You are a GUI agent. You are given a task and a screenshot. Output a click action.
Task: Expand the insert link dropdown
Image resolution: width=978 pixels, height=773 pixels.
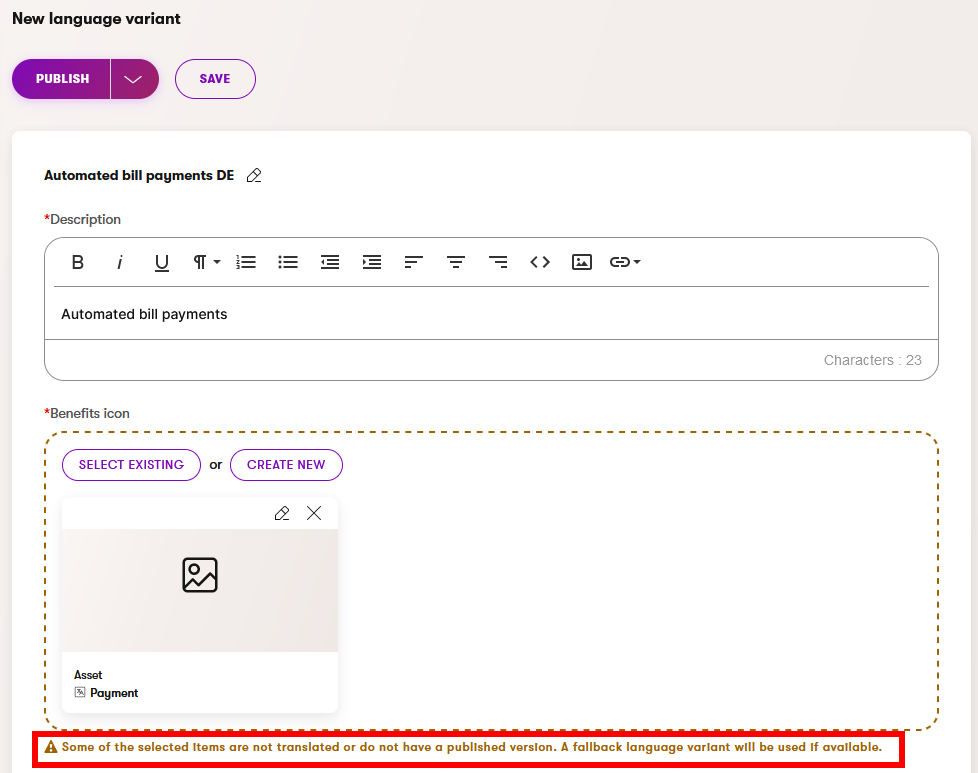coord(626,262)
